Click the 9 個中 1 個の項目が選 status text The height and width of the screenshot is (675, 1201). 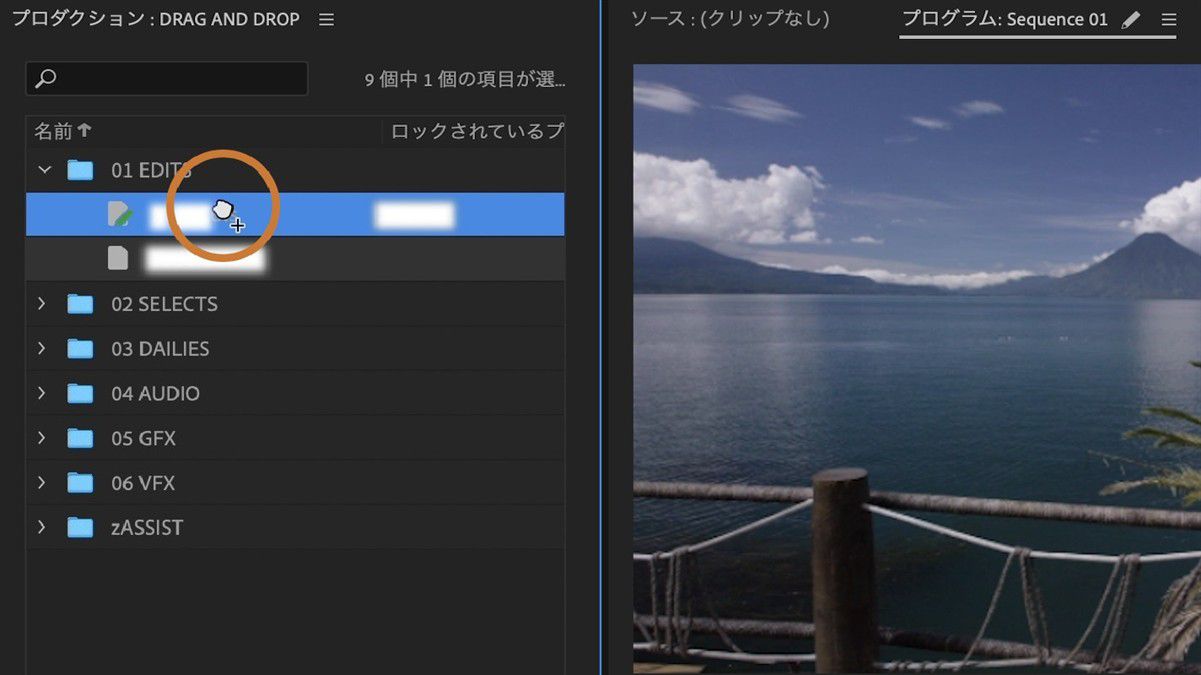(x=465, y=80)
